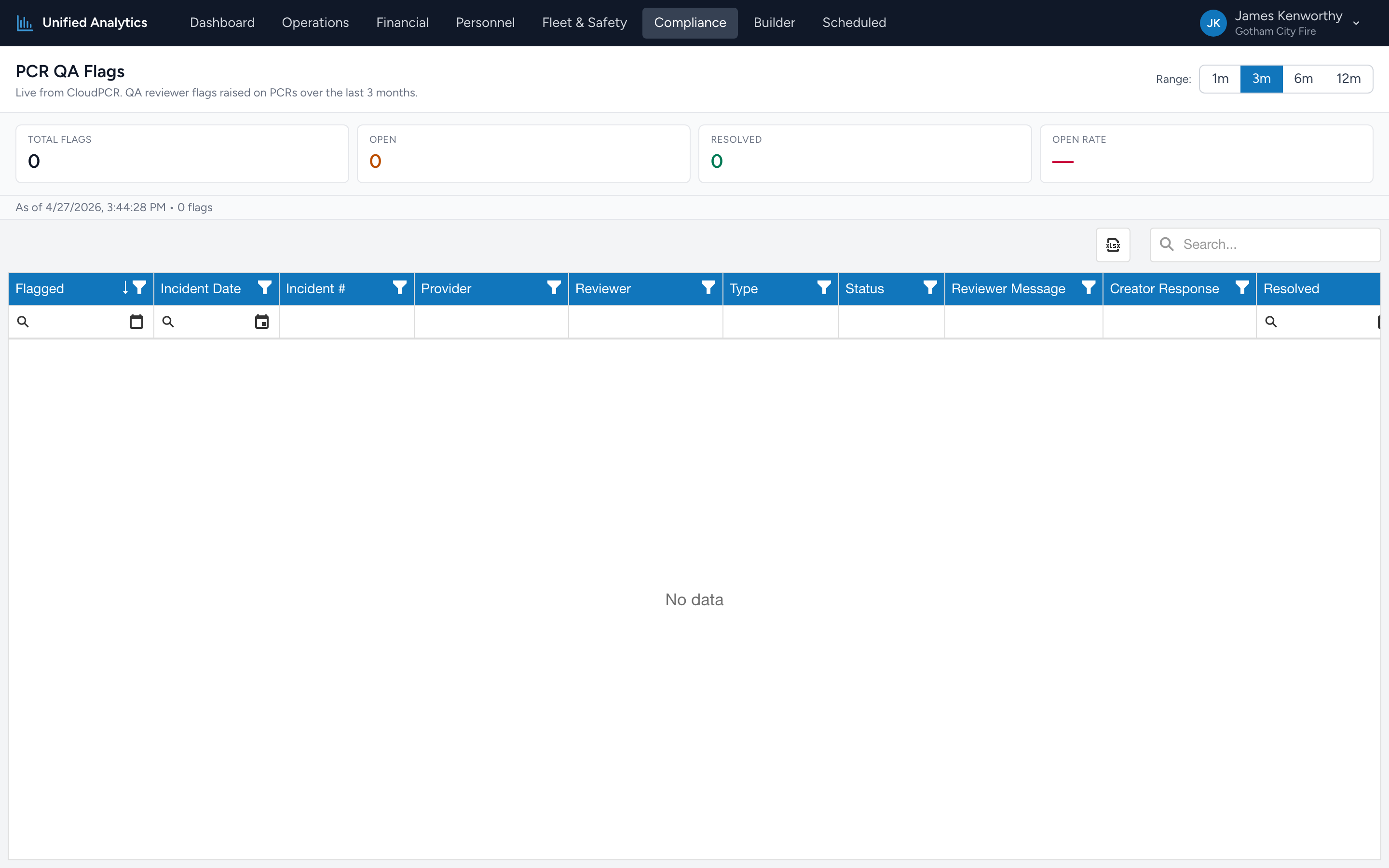This screenshot has width=1389, height=868.
Task: Click the Open Rate summary card
Action: pyautogui.click(x=1207, y=154)
